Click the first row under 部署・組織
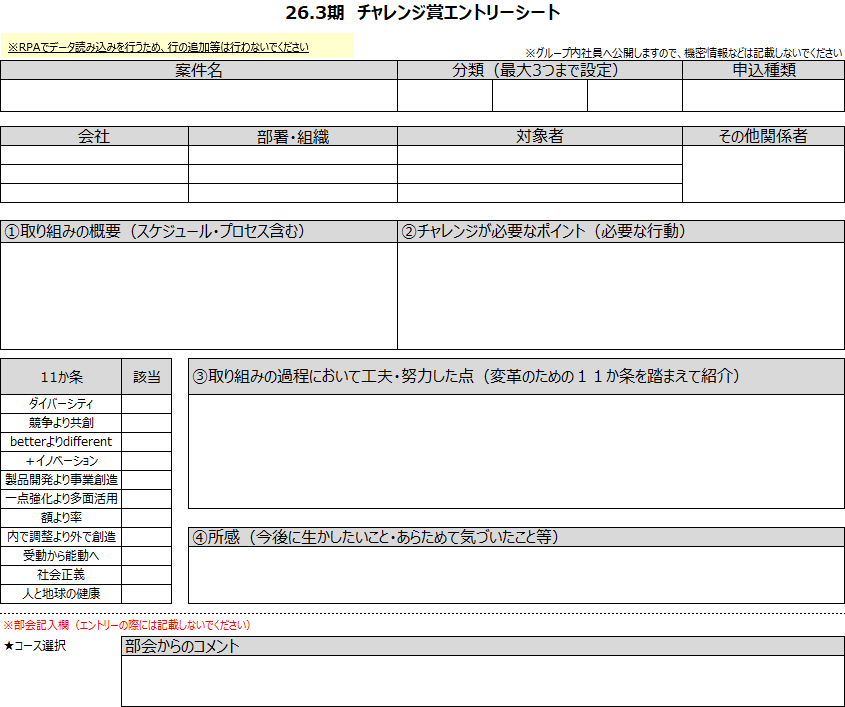The width and height of the screenshot is (845, 707). coord(292,155)
